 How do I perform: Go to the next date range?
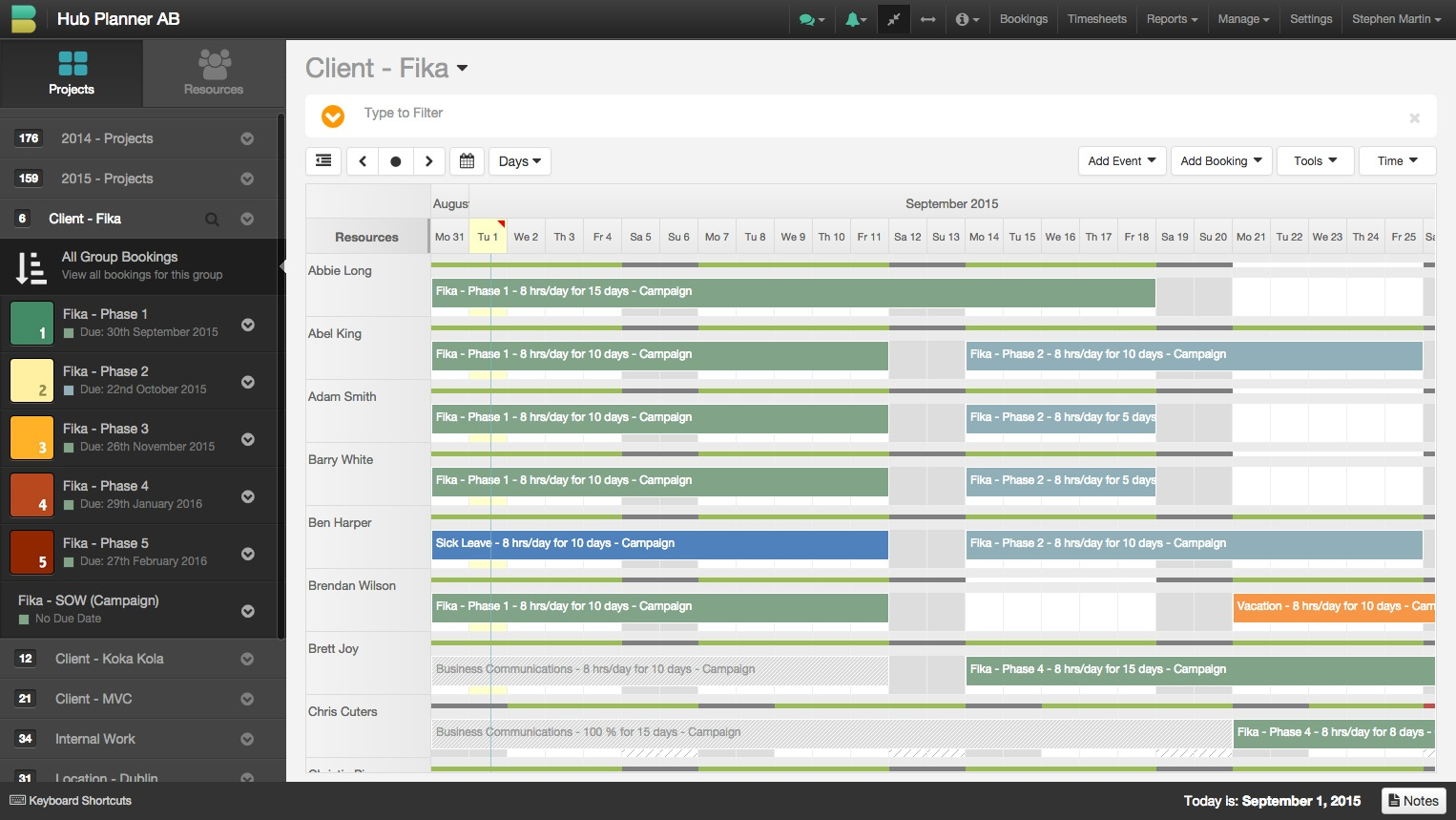[x=429, y=161]
